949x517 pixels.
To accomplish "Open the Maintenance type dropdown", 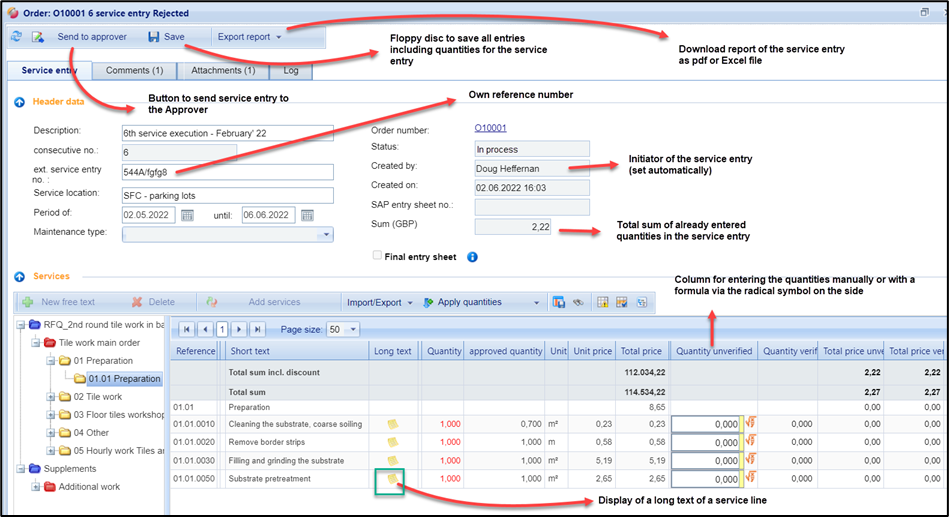I will (x=325, y=235).
